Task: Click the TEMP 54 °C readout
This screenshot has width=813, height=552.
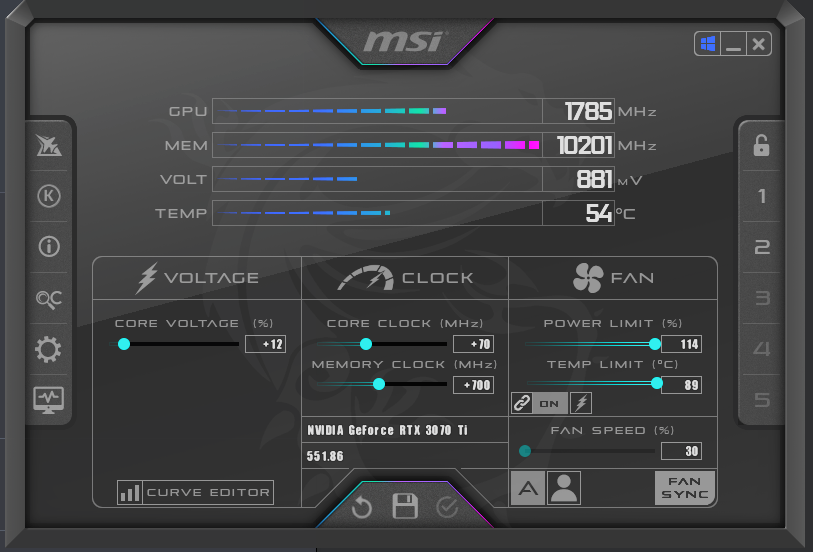Action: [x=578, y=213]
